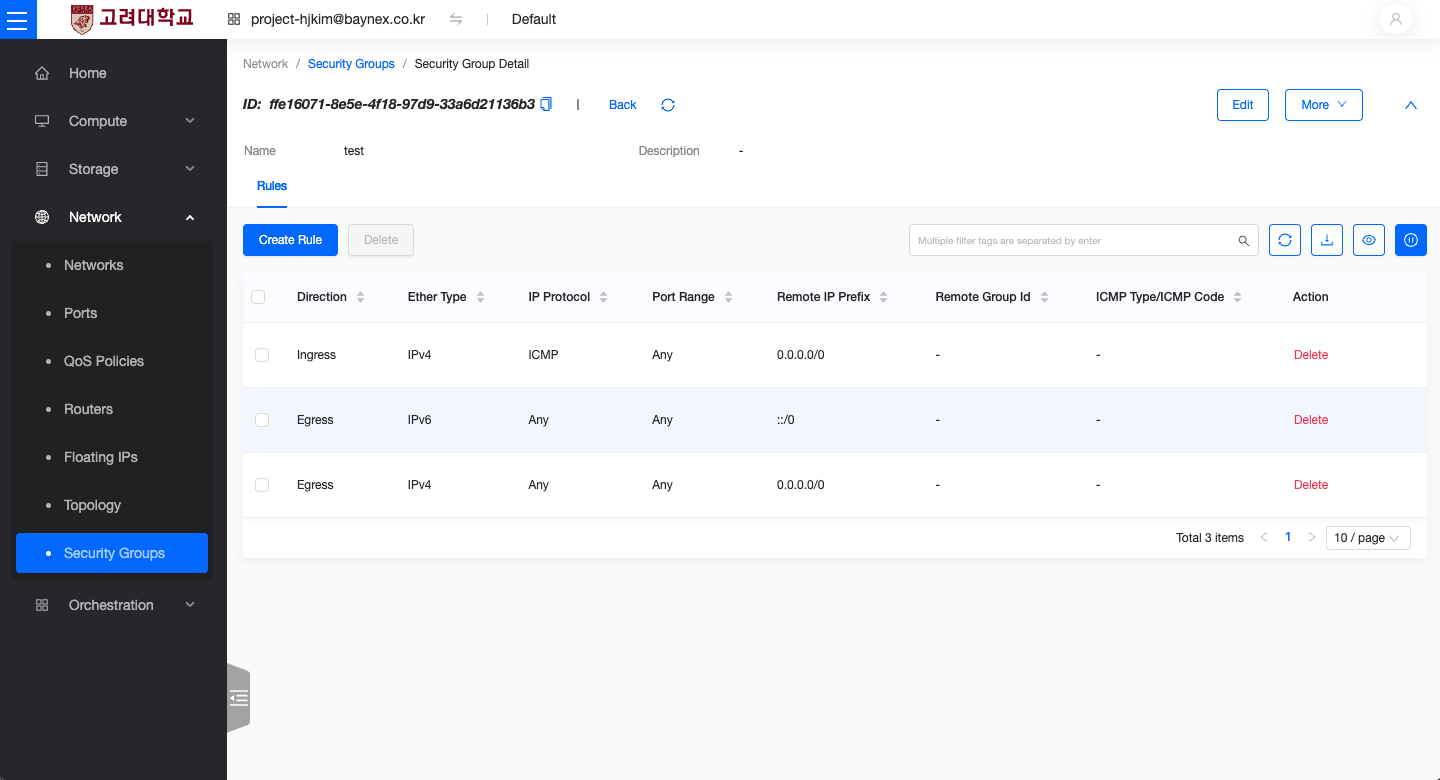Delete the Ingress ICMP rule
The width and height of the screenshot is (1440, 780).
tap(1311, 355)
